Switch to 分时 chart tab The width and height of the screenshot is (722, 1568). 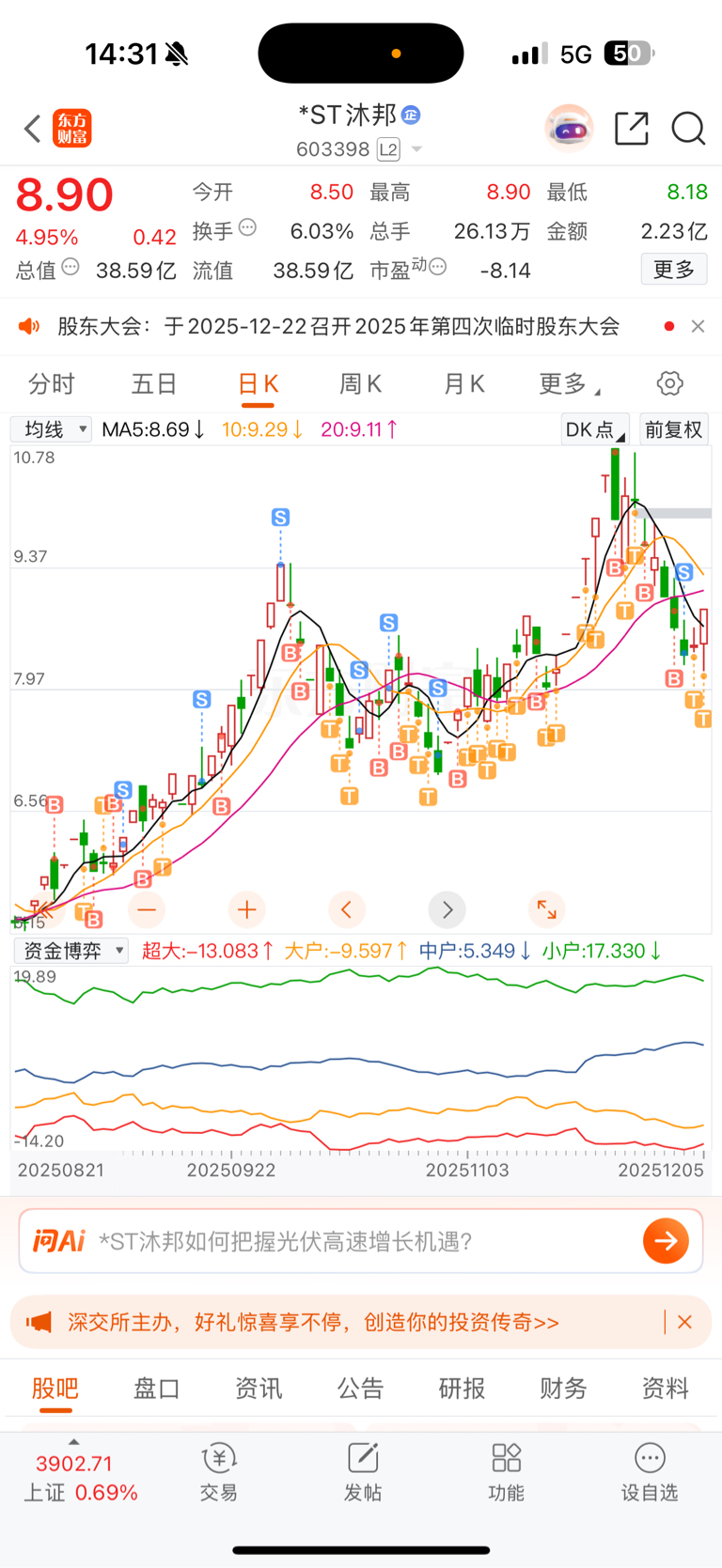[52, 384]
